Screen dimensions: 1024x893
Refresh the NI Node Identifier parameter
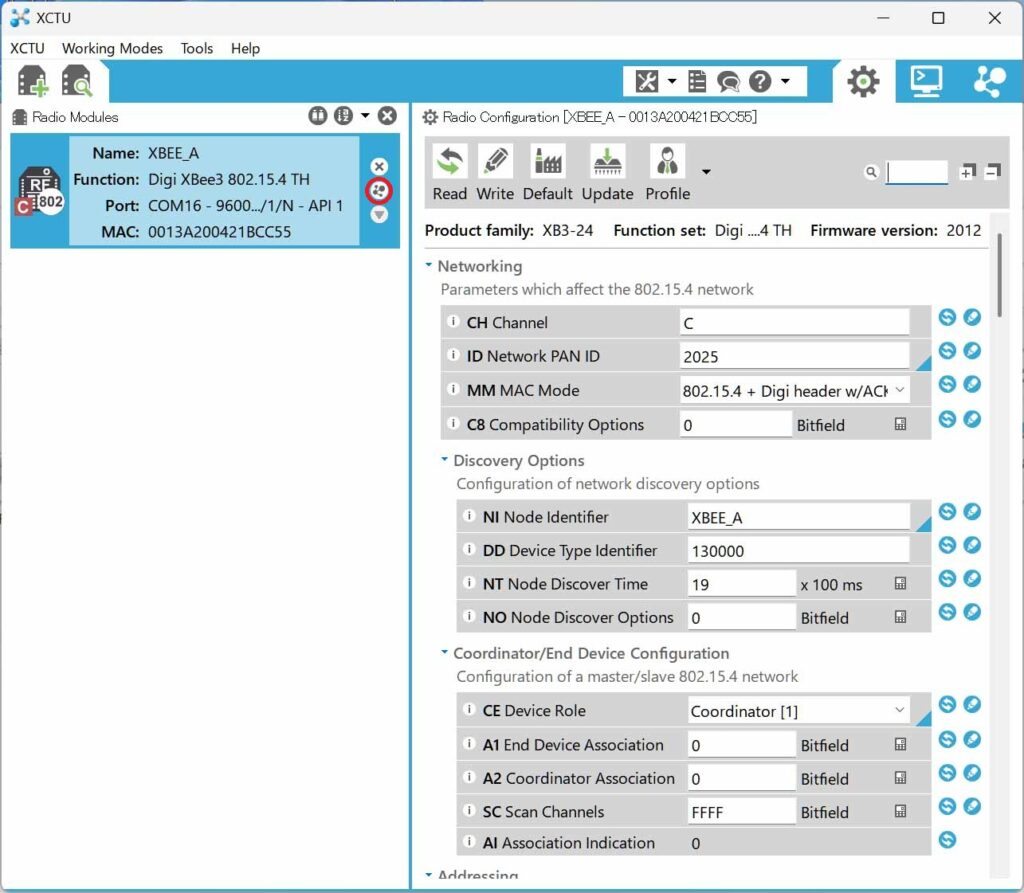pos(948,511)
